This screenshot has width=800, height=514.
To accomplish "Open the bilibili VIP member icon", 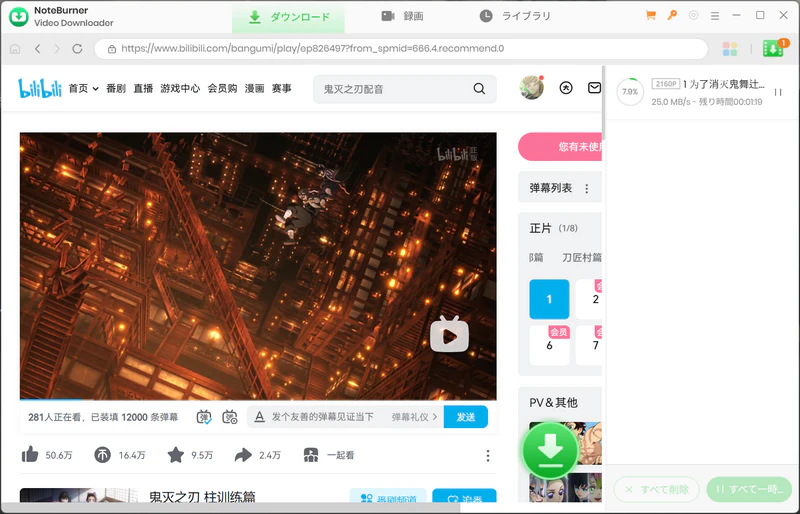I will [566, 88].
